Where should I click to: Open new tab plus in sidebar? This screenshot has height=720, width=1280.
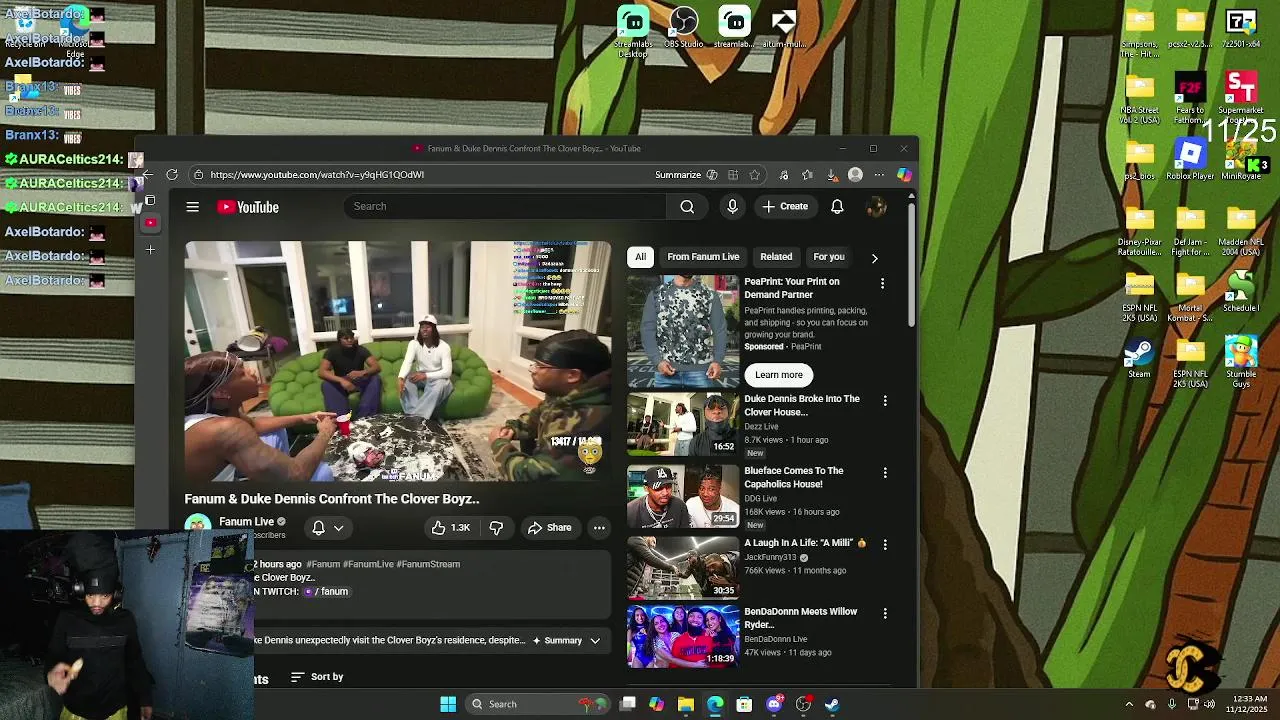[x=150, y=249]
